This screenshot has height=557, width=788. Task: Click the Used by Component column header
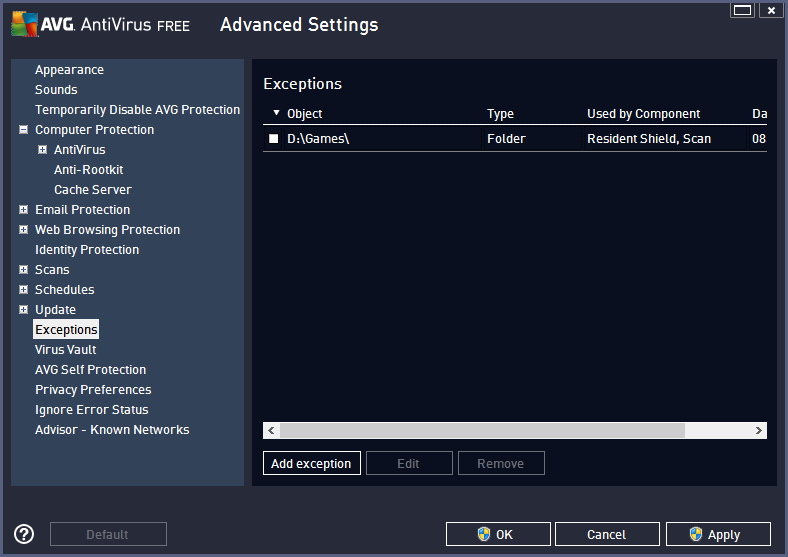[x=643, y=114]
